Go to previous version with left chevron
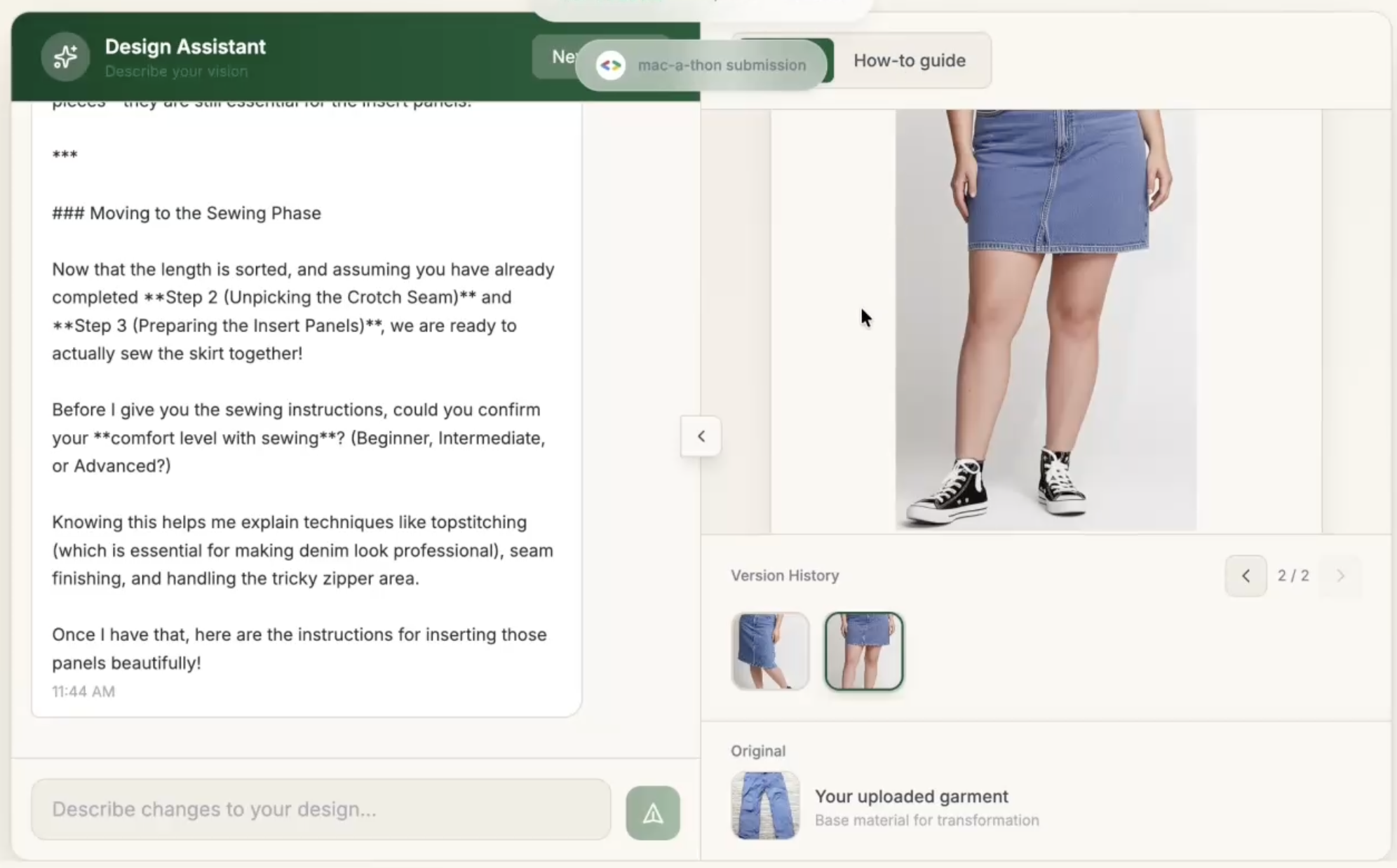This screenshot has height=868, width=1397. point(1246,576)
